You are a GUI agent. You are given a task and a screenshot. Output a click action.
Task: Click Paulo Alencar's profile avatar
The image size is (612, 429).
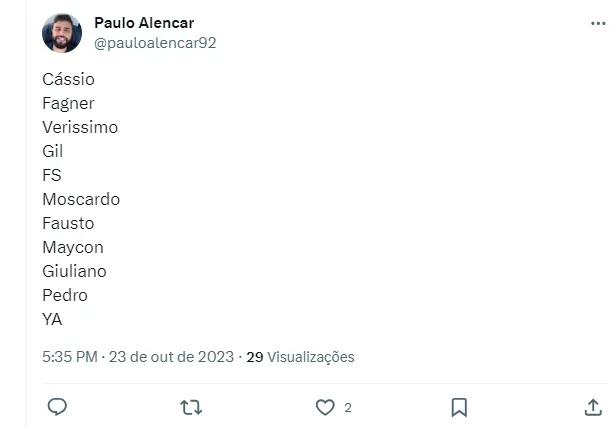point(62,33)
